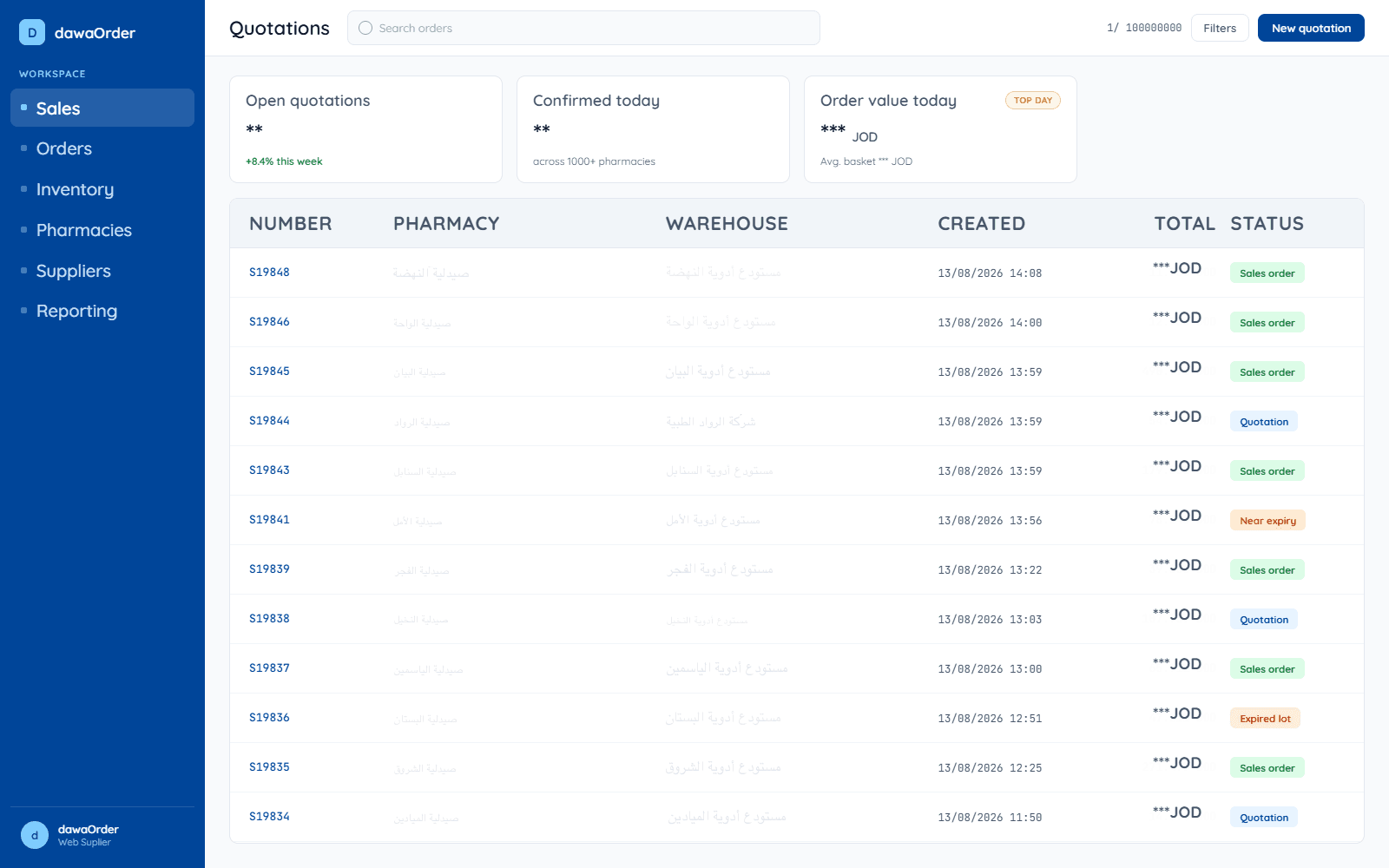This screenshot has height=868, width=1389.
Task: Open quotation S19837
Action: click(x=269, y=668)
